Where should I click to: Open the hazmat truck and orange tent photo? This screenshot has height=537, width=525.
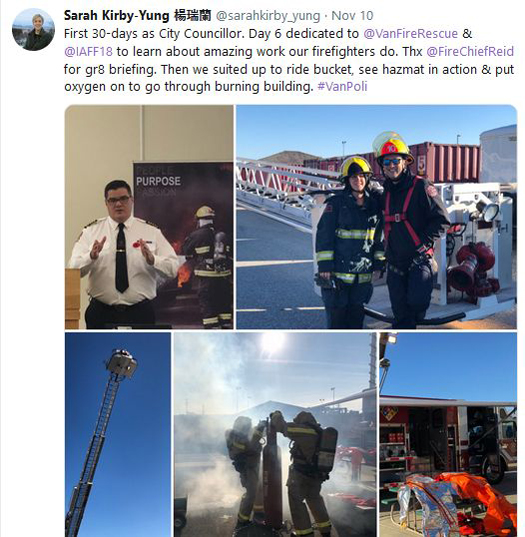(448, 434)
